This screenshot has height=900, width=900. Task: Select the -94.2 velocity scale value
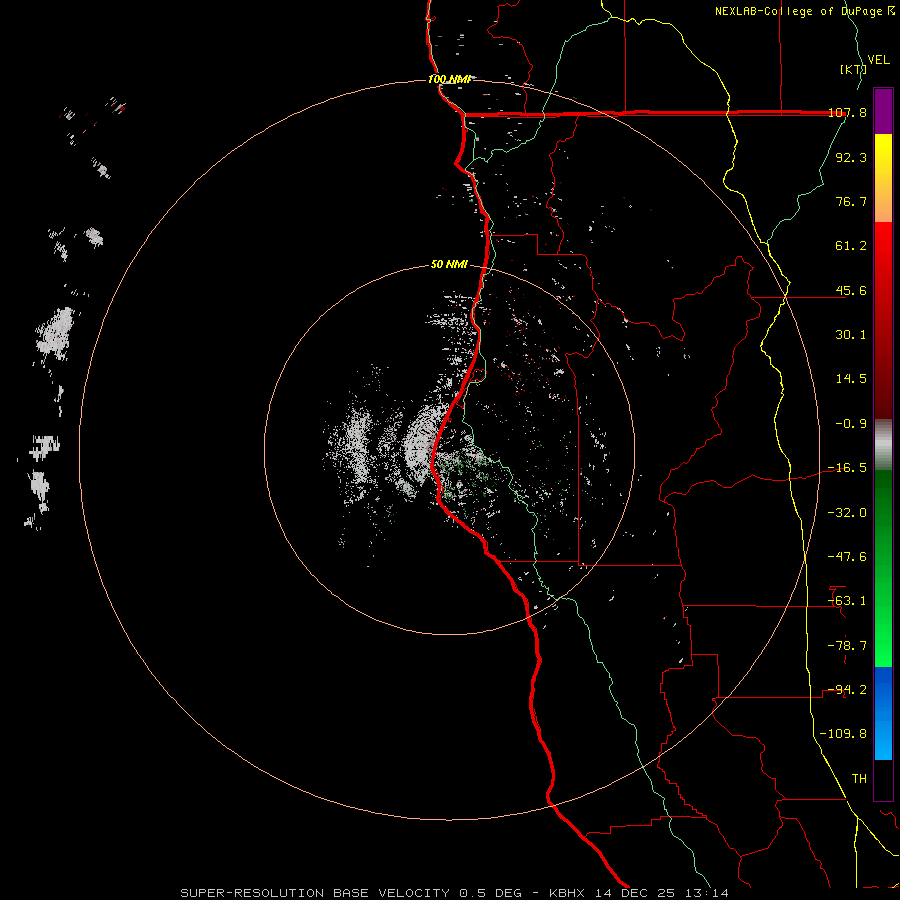coord(847,690)
